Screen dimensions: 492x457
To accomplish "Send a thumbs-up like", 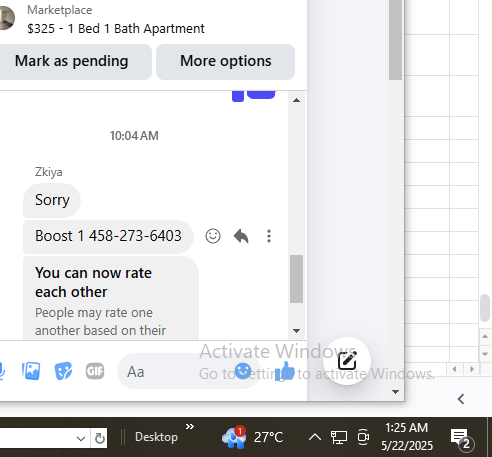I will tap(285, 371).
